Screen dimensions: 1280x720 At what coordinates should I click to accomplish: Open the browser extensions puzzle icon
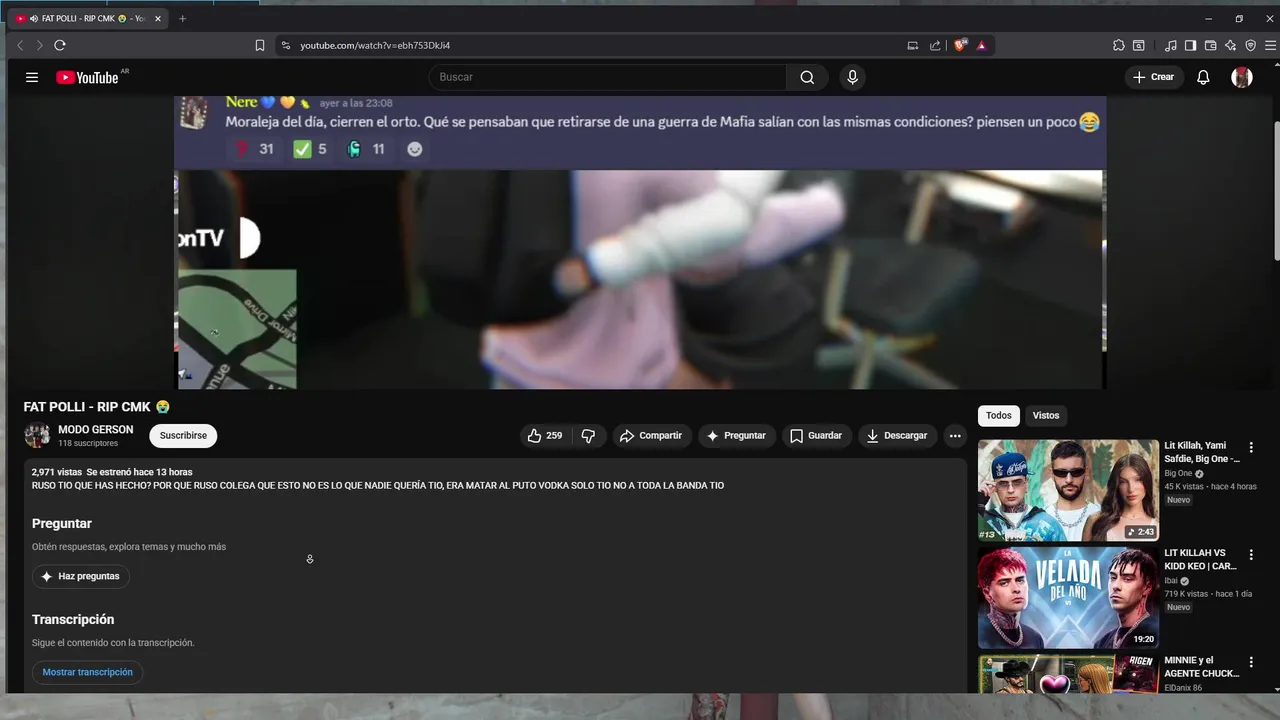coord(1119,45)
